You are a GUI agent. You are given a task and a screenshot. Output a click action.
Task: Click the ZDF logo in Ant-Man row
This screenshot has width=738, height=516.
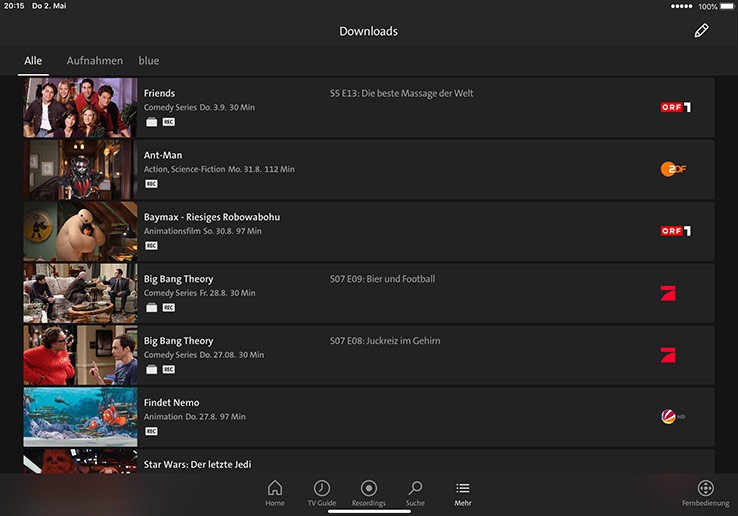(x=673, y=169)
